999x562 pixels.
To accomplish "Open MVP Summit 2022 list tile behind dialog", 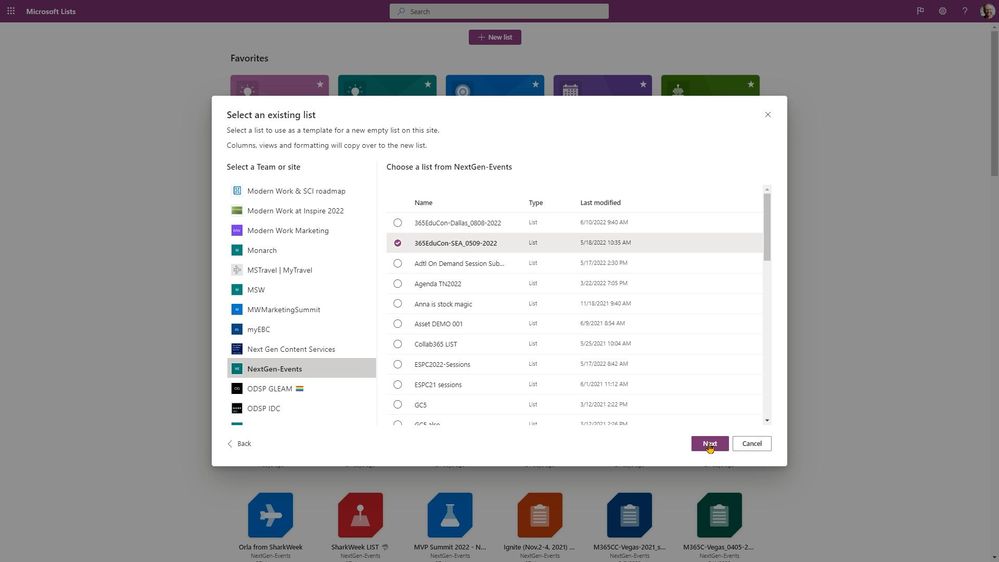I will [x=450, y=515].
